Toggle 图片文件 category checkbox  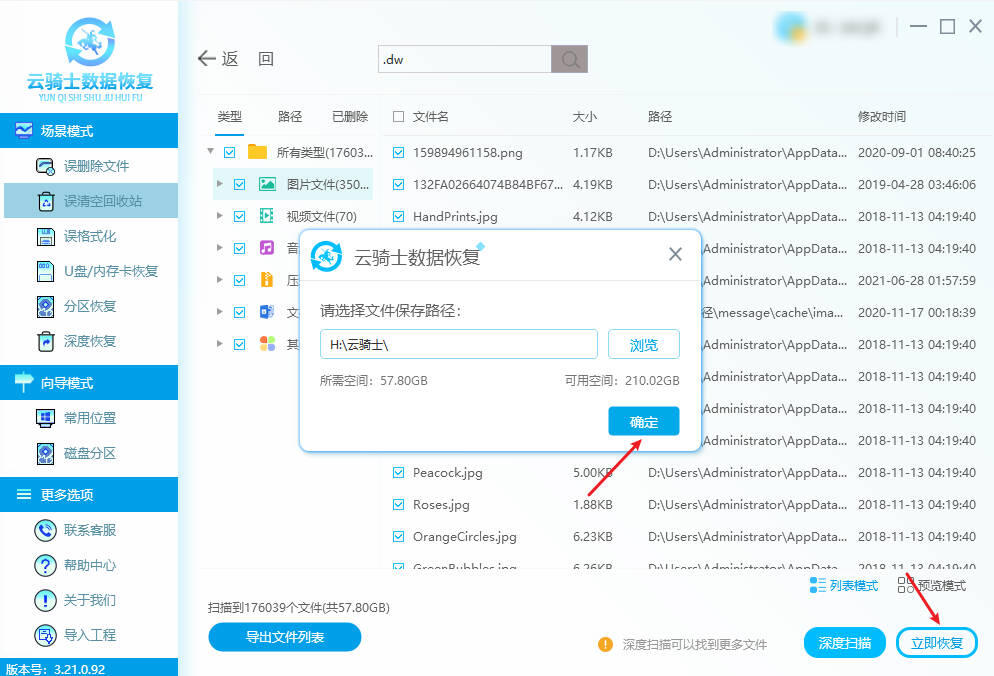click(239, 185)
